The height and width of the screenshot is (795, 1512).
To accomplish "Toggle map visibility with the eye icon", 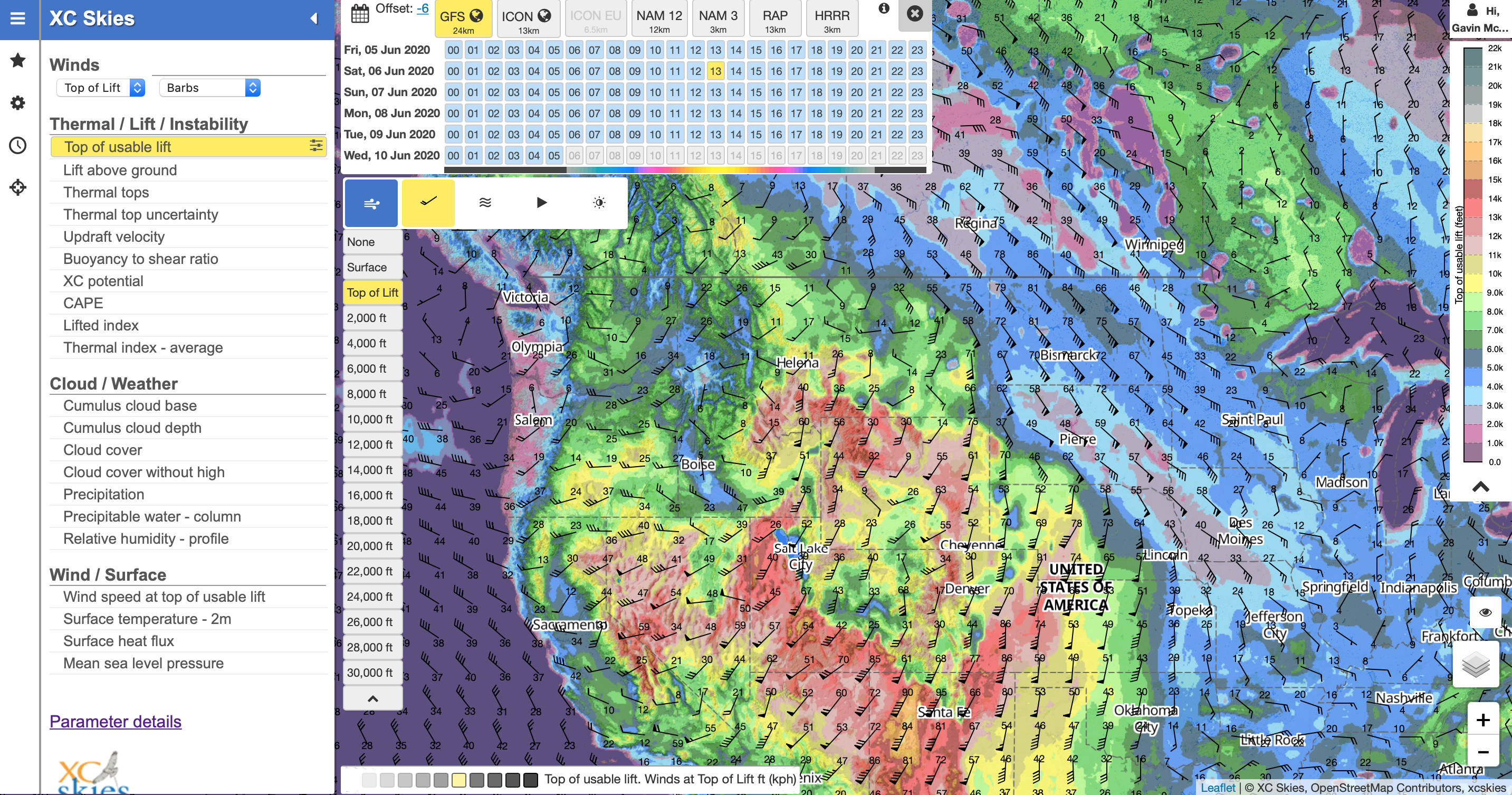I will (x=1485, y=612).
